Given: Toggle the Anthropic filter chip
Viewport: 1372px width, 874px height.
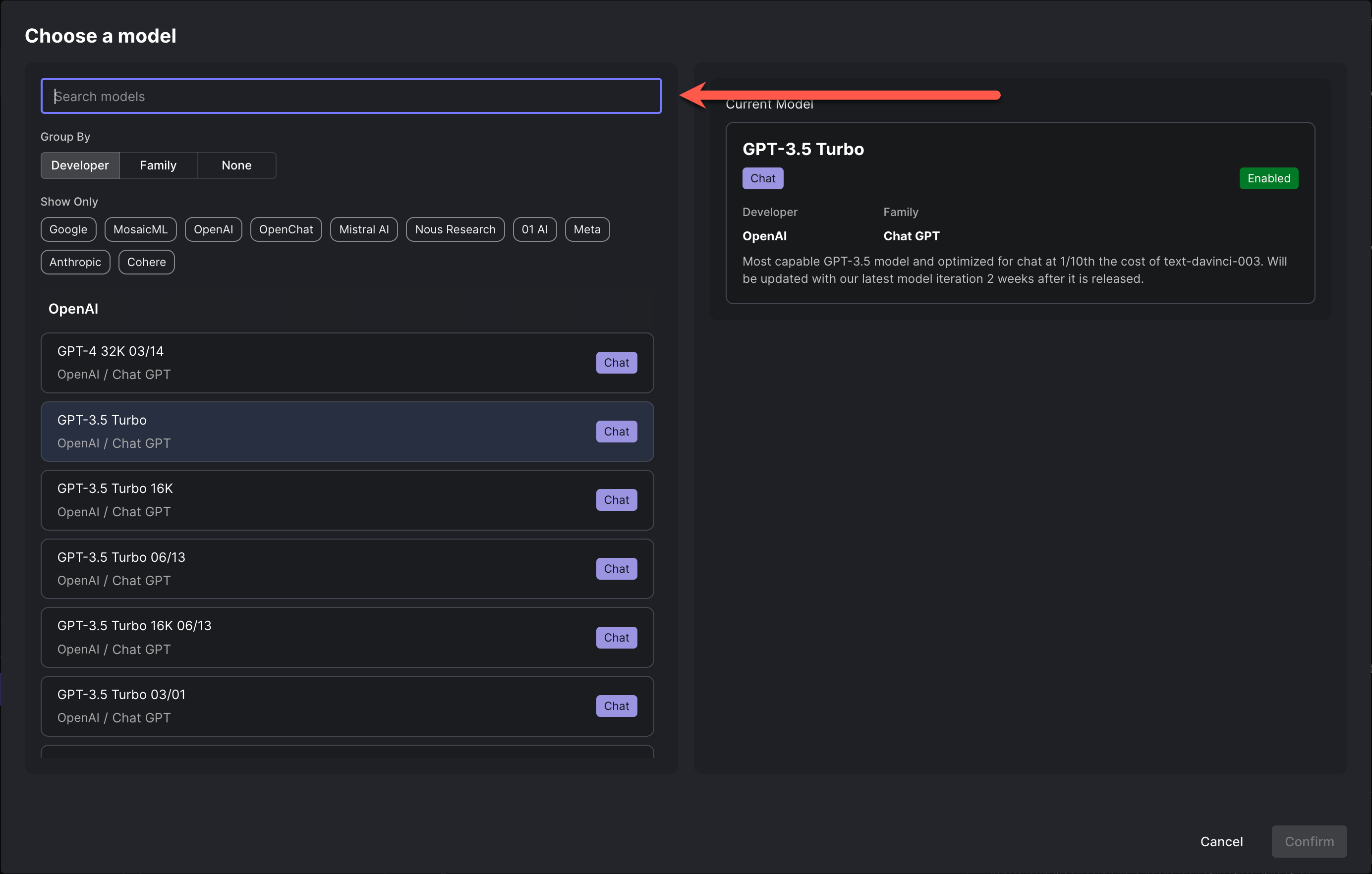Looking at the screenshot, I should (75, 263).
